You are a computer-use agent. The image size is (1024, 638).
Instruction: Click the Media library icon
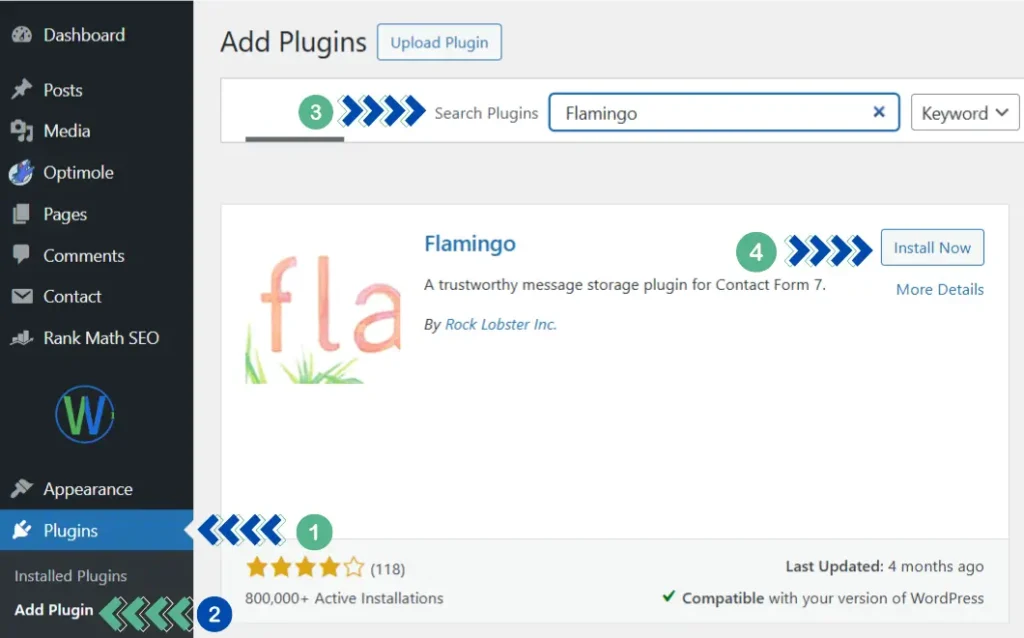click(21, 131)
